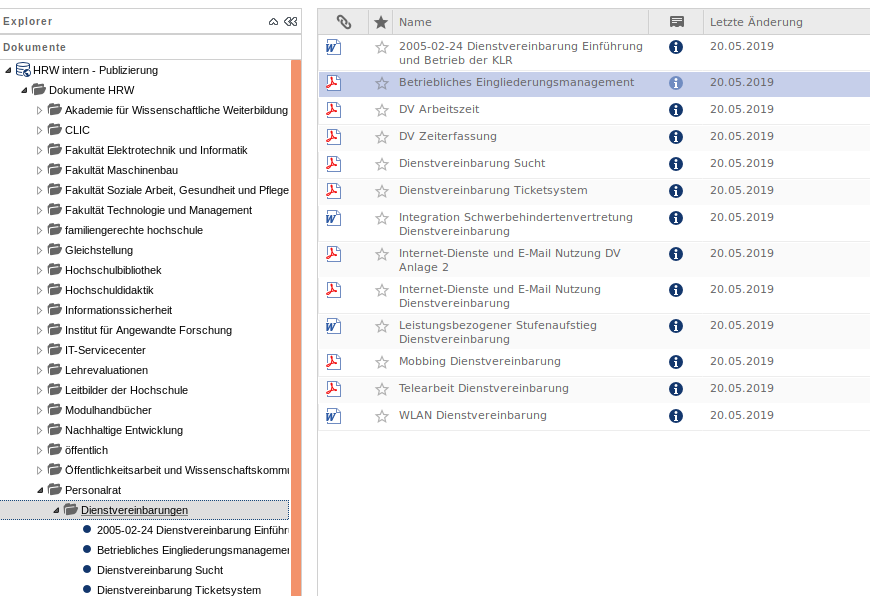Viewport: 870px width, 596px height.
Task: Click the comments column header icon
Action: tap(676, 22)
